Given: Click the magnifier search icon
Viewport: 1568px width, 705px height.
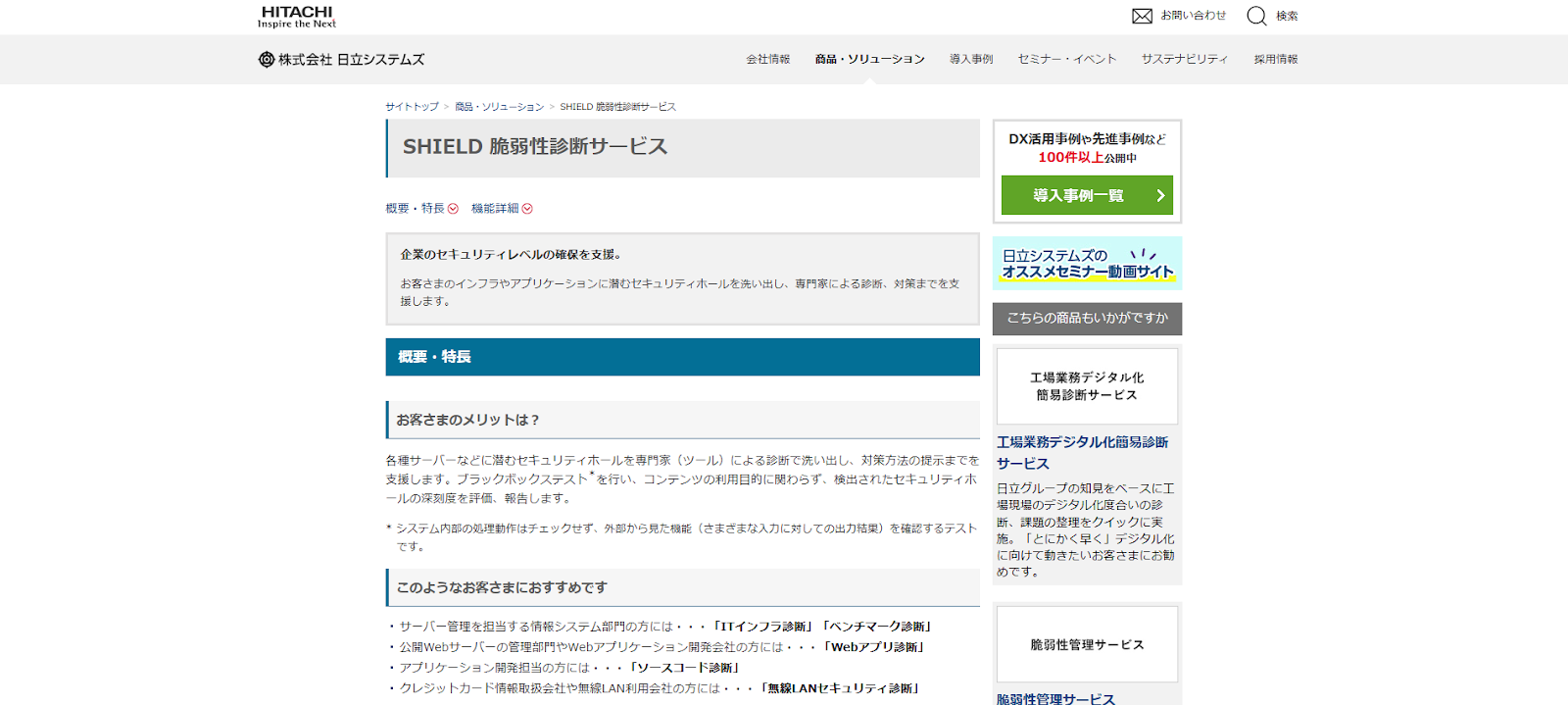Looking at the screenshot, I should tap(1256, 16).
